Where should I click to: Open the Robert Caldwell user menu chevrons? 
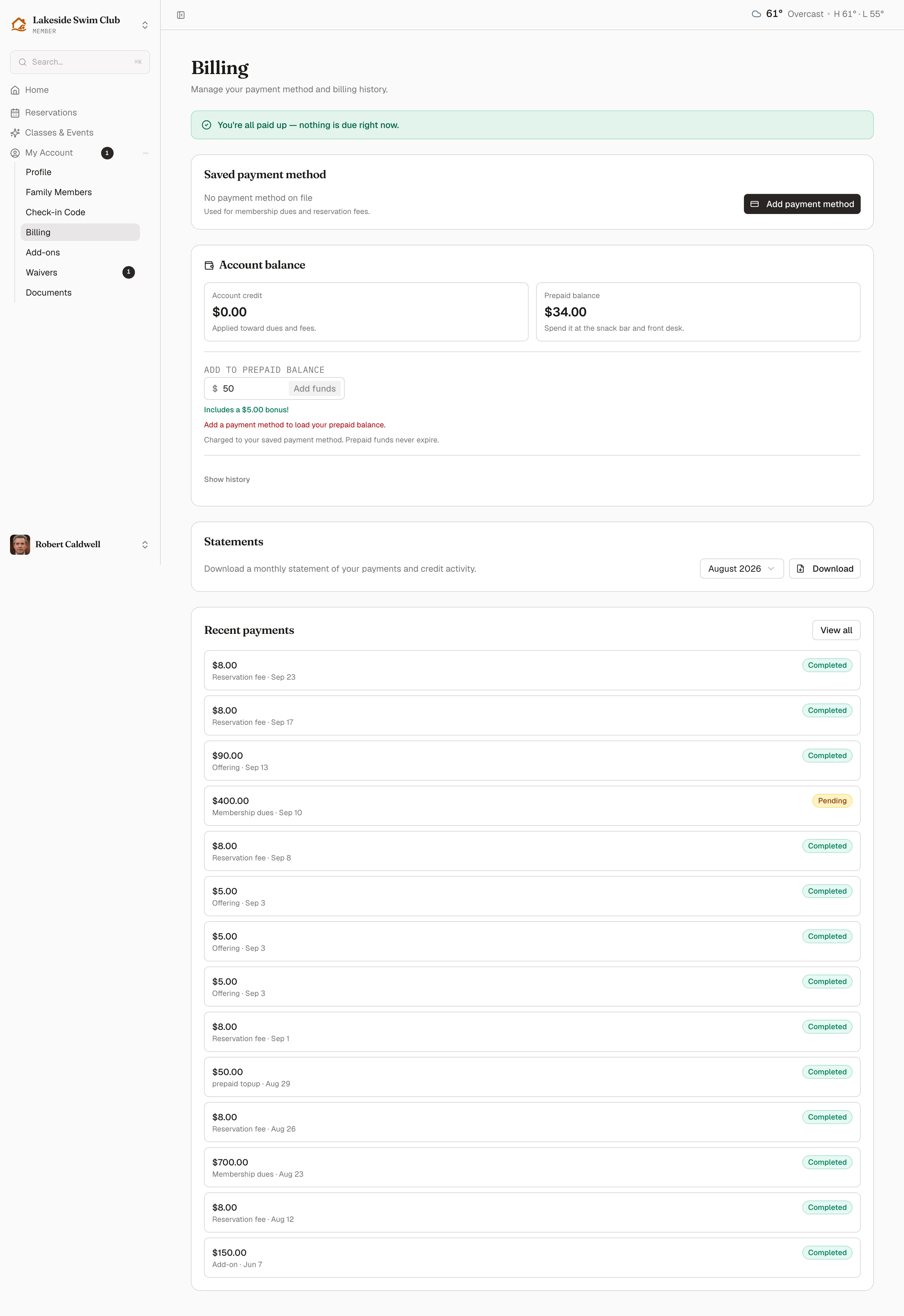145,545
